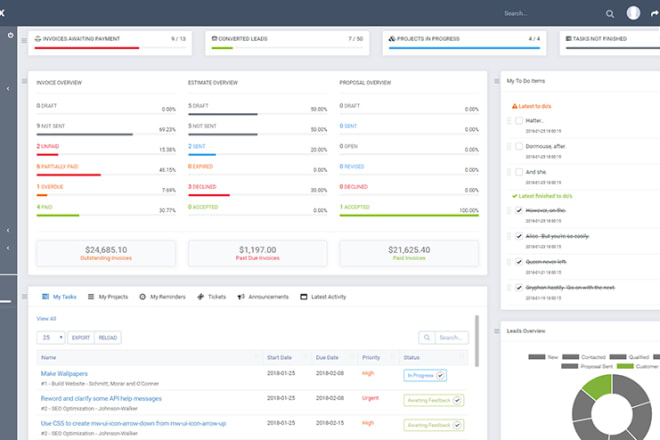Sort tasks by Start Date column
This screenshot has height=440, width=660.
(279, 357)
